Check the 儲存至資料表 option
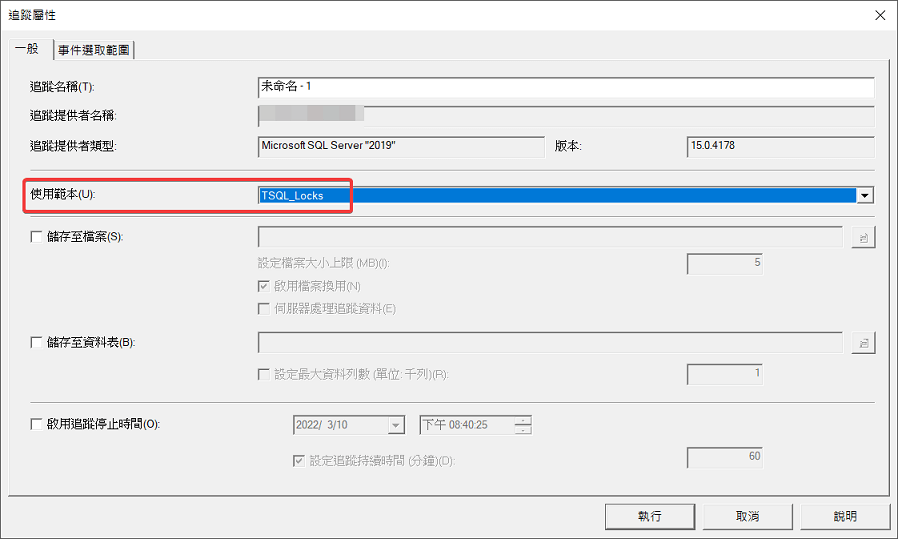Viewport: 898px width, 539px height. [37, 343]
